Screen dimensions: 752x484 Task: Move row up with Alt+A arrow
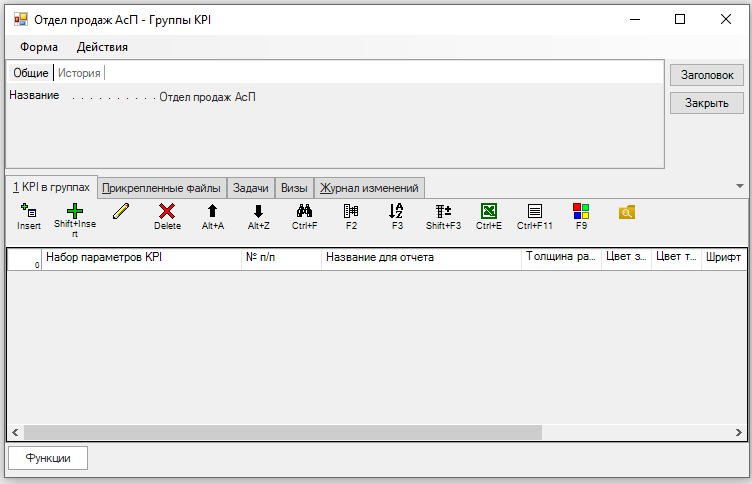[212, 211]
